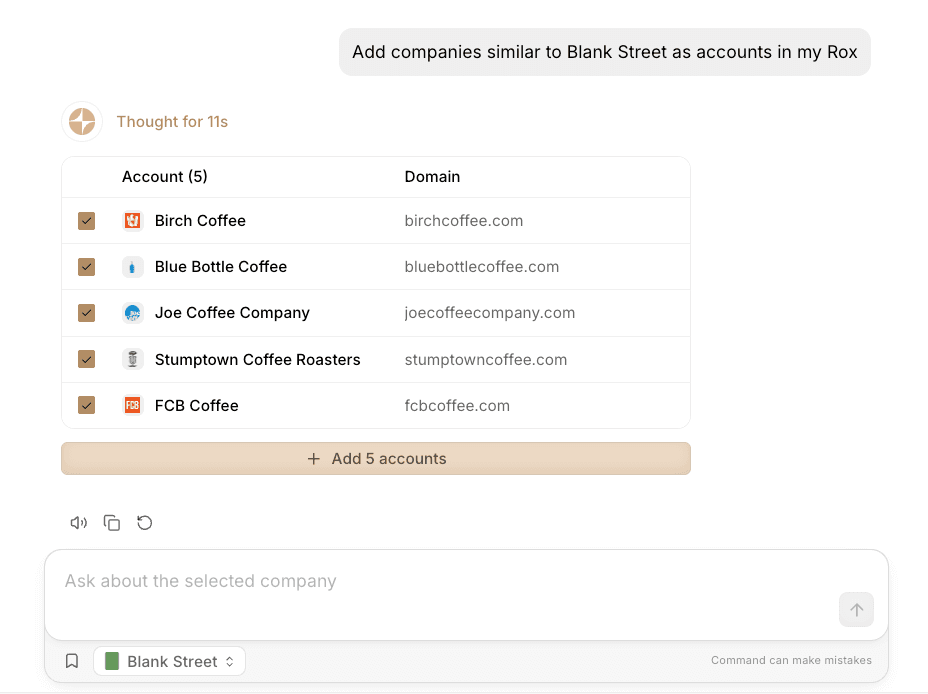Click the Birch Coffee logo icon
Image resolution: width=928 pixels, height=694 pixels.
[x=133, y=221]
